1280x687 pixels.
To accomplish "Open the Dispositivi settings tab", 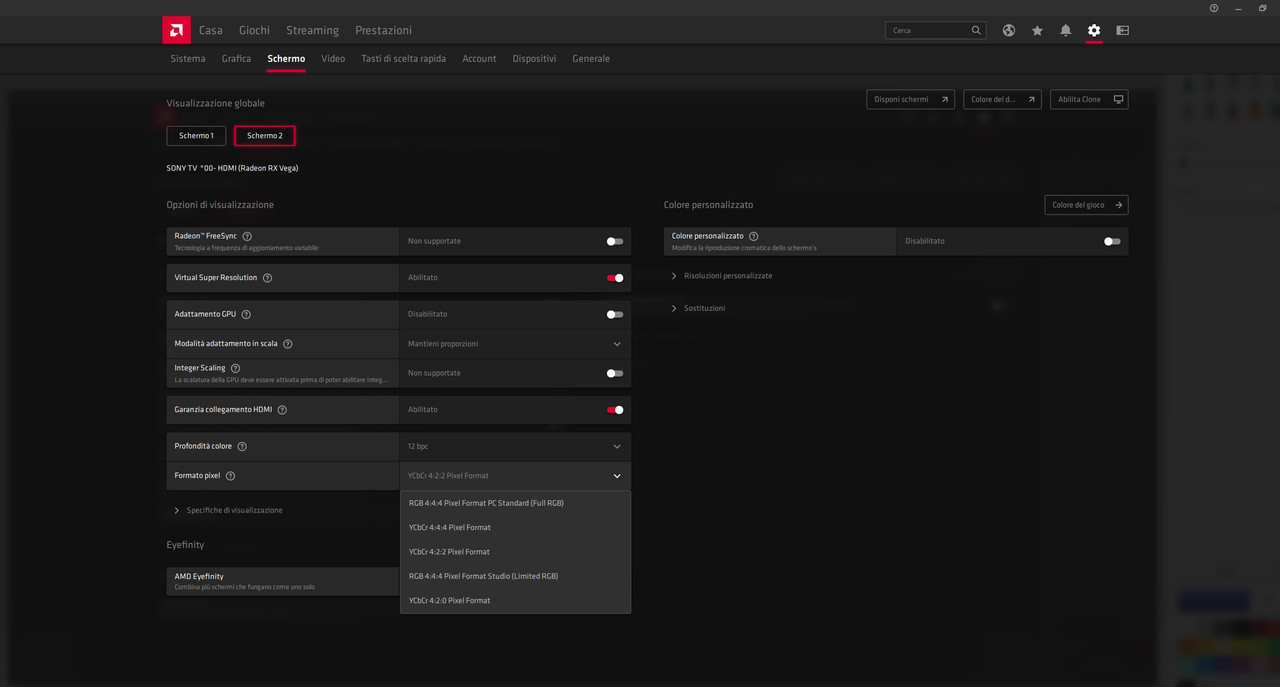I will click(x=534, y=59).
